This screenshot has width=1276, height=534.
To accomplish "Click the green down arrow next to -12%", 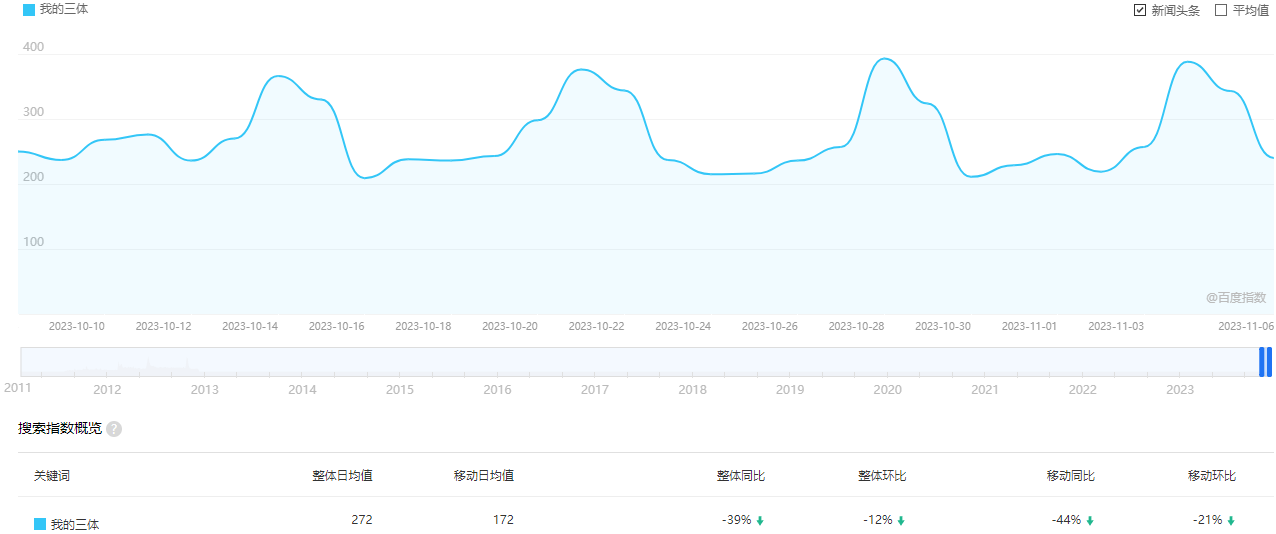I will 901,521.
